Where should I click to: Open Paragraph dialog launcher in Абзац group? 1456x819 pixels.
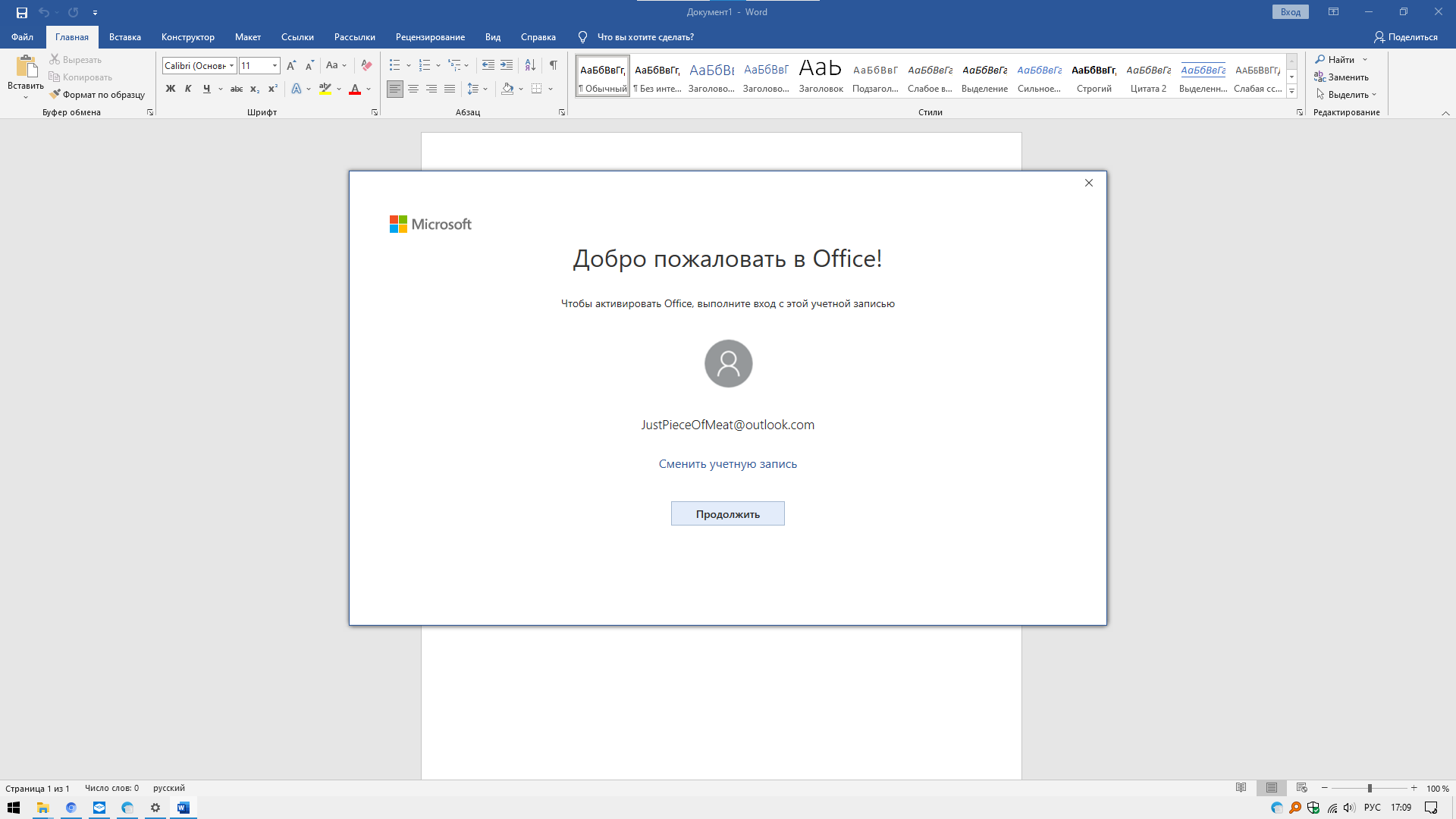pyautogui.click(x=562, y=112)
